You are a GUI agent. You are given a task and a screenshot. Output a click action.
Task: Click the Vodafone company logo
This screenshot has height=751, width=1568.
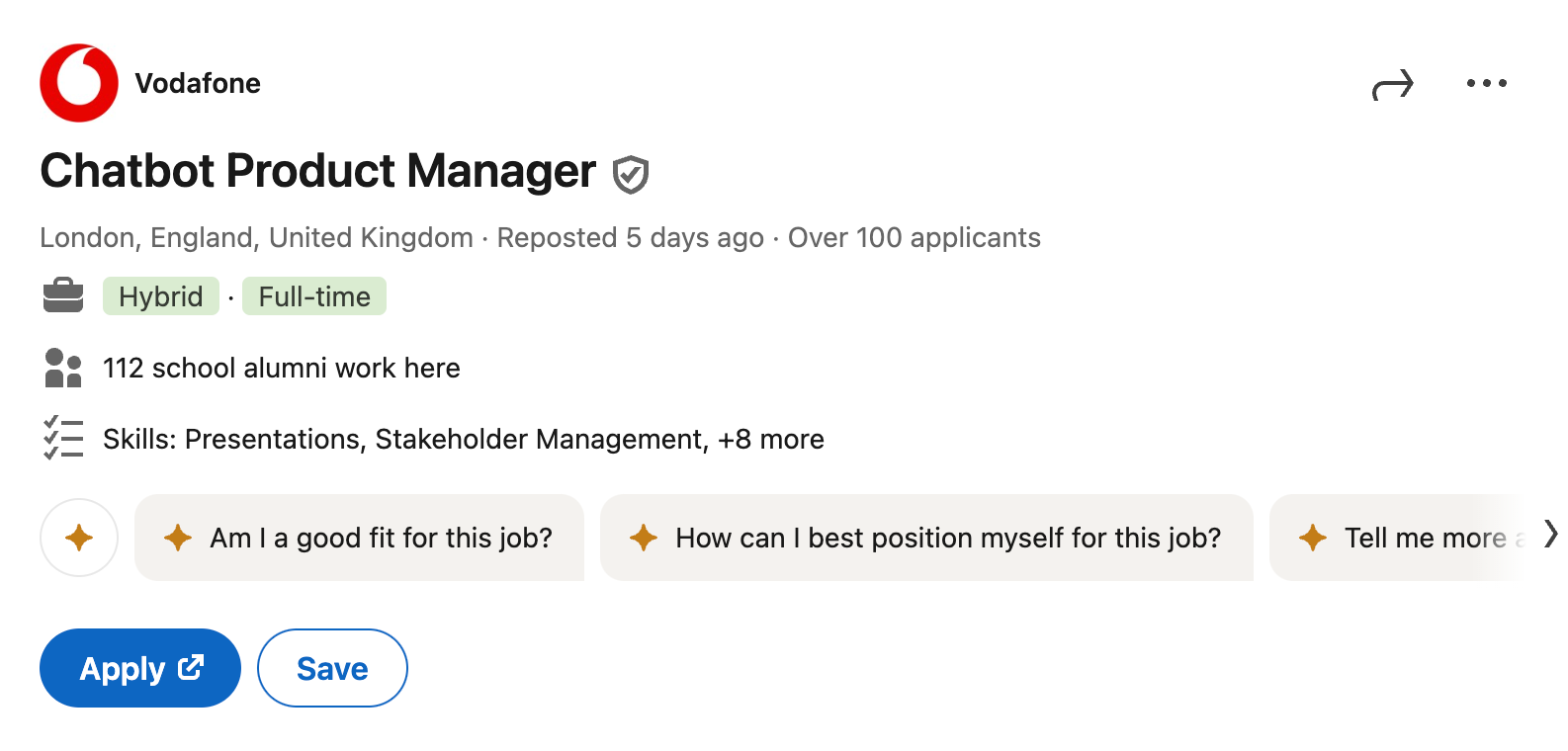pyautogui.click(x=79, y=82)
